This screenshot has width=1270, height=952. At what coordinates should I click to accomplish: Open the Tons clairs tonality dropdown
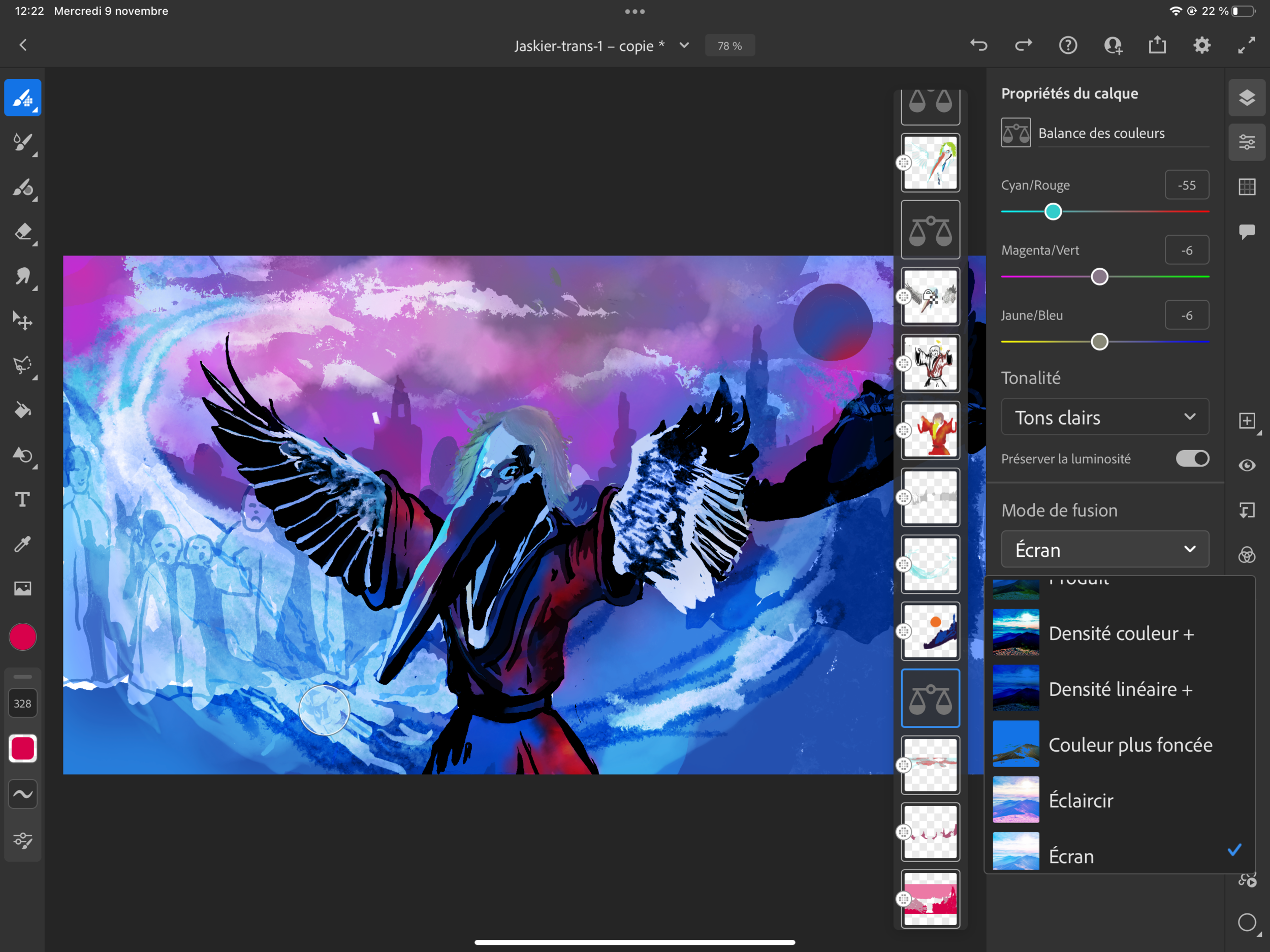click(x=1105, y=418)
